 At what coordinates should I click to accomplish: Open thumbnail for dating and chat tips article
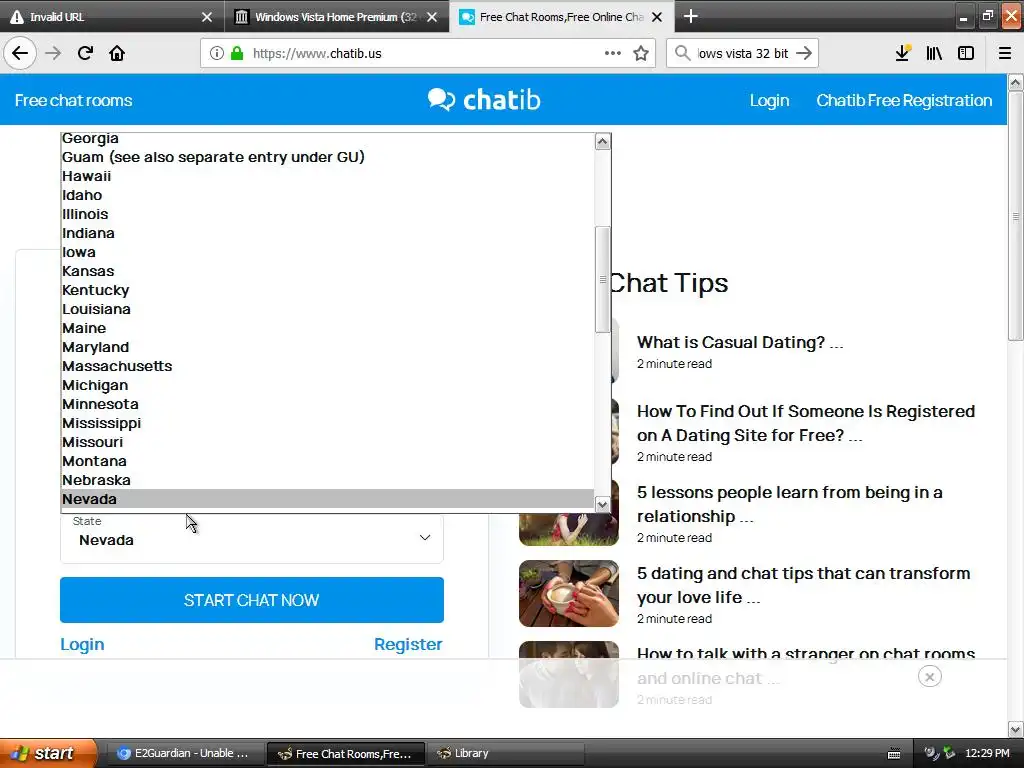click(569, 594)
